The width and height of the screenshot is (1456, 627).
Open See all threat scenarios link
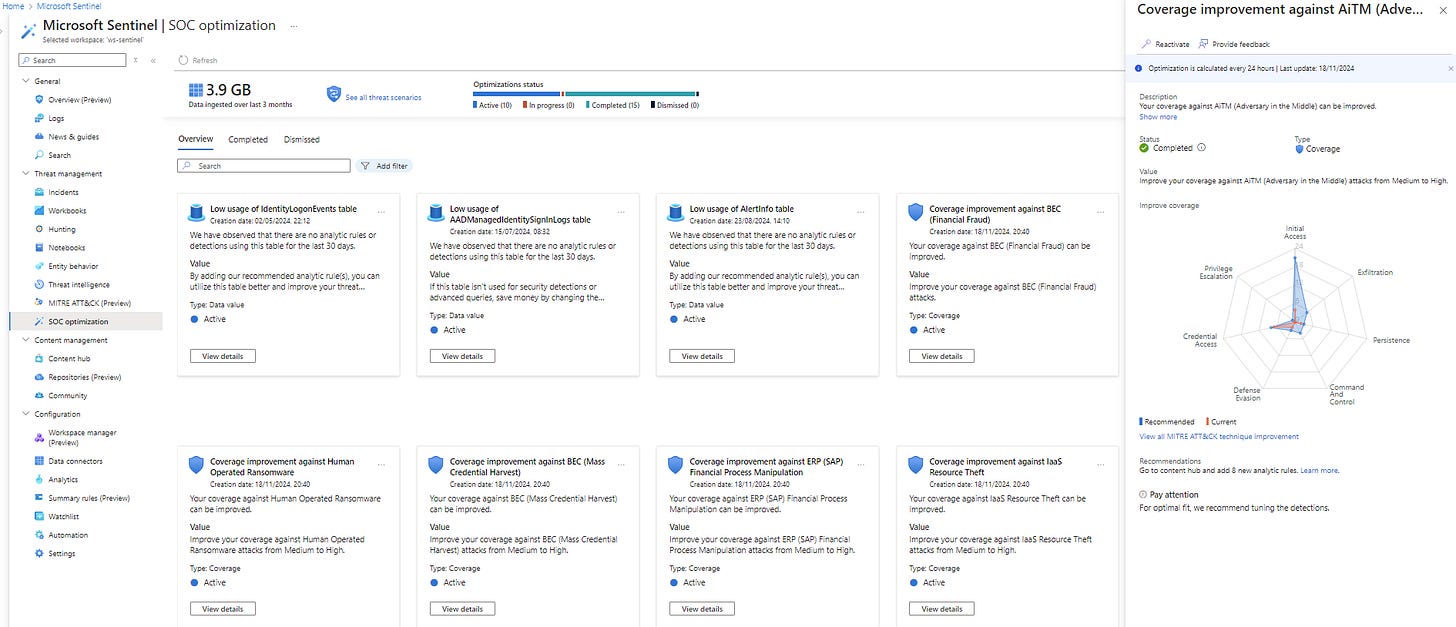click(383, 97)
